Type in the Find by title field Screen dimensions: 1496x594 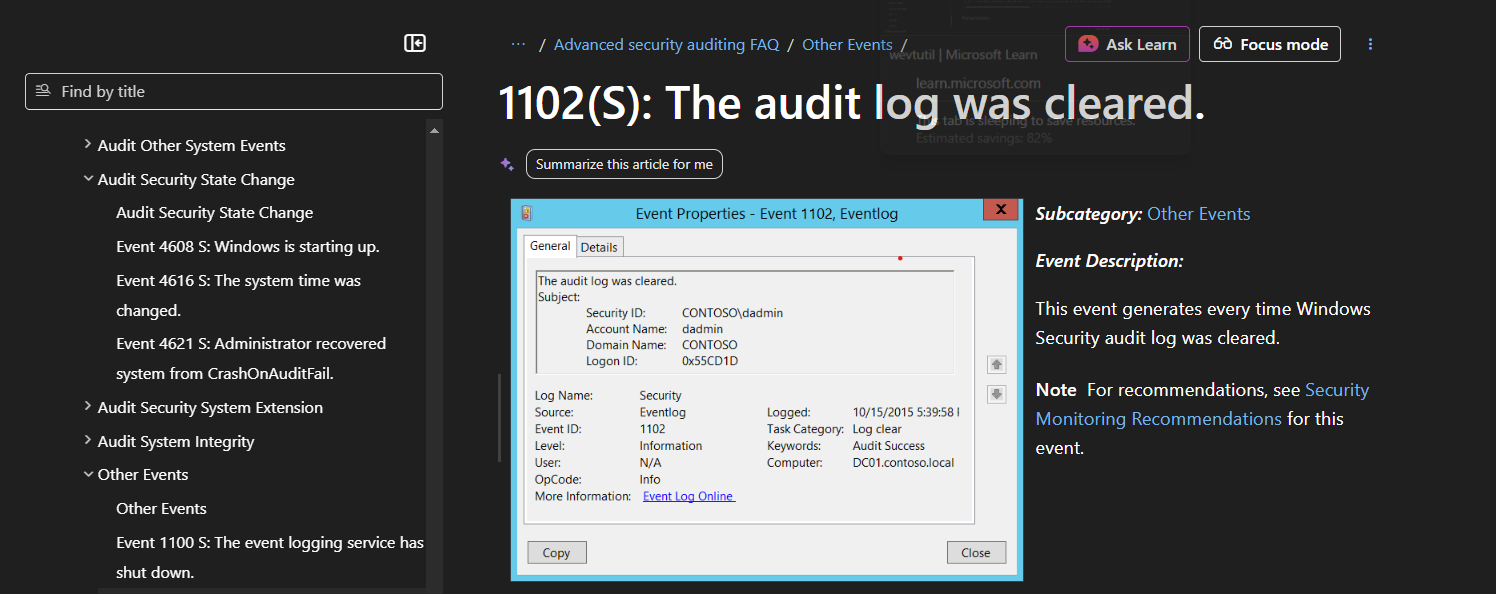coord(234,91)
